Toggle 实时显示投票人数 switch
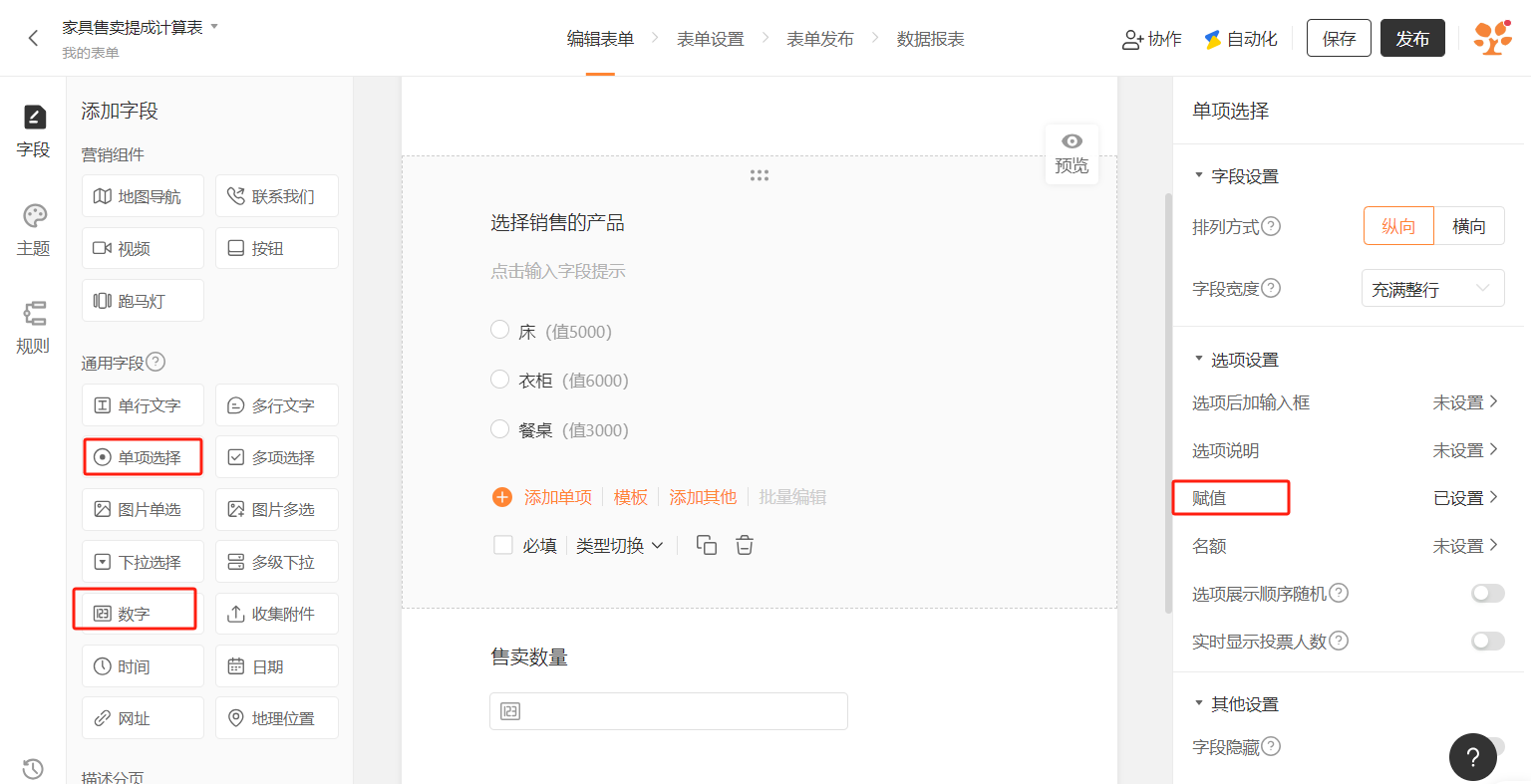 tap(1488, 641)
